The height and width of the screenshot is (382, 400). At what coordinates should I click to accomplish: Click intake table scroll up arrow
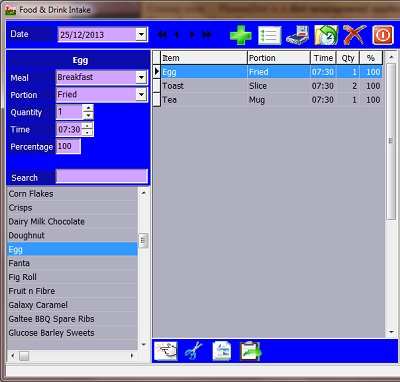tap(391, 57)
